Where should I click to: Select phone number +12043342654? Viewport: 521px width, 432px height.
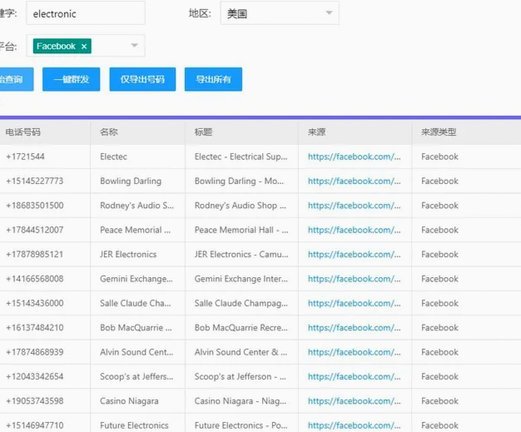(35, 377)
